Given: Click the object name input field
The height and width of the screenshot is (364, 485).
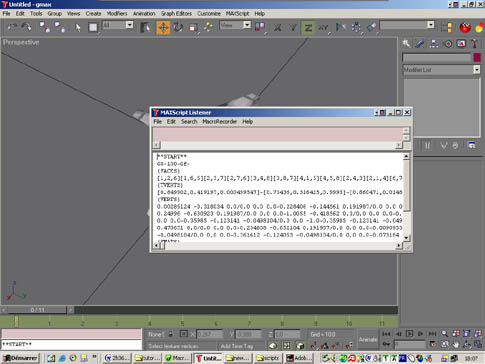Looking at the screenshot, I should point(437,57).
